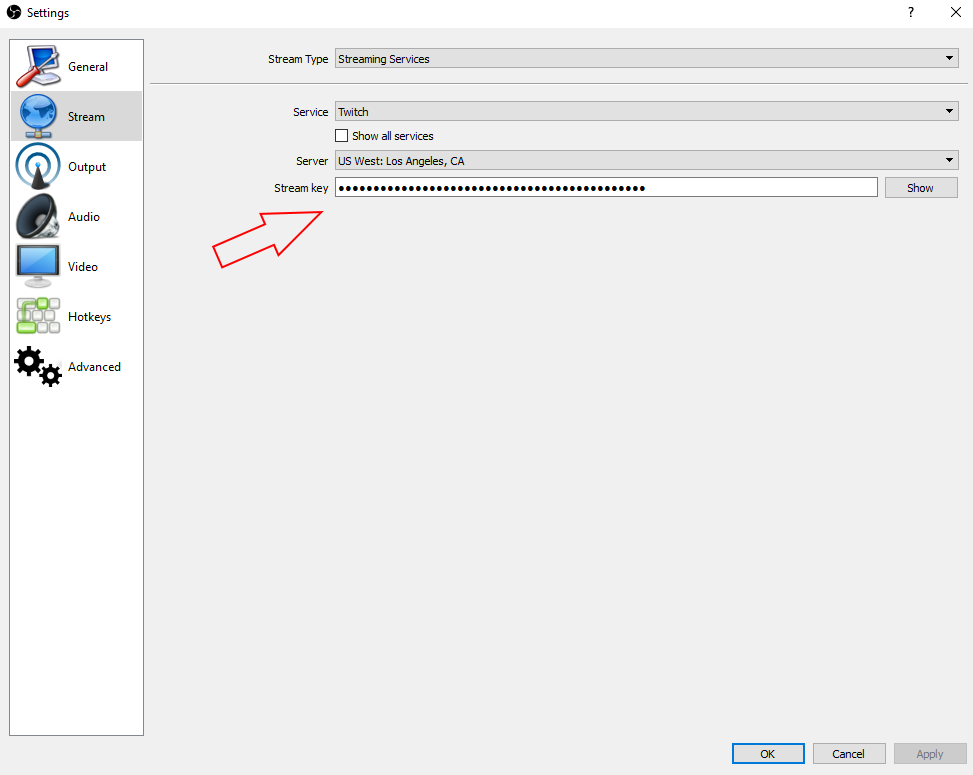
Task: Click the Stream Type dropdown arrow
Action: 949,58
